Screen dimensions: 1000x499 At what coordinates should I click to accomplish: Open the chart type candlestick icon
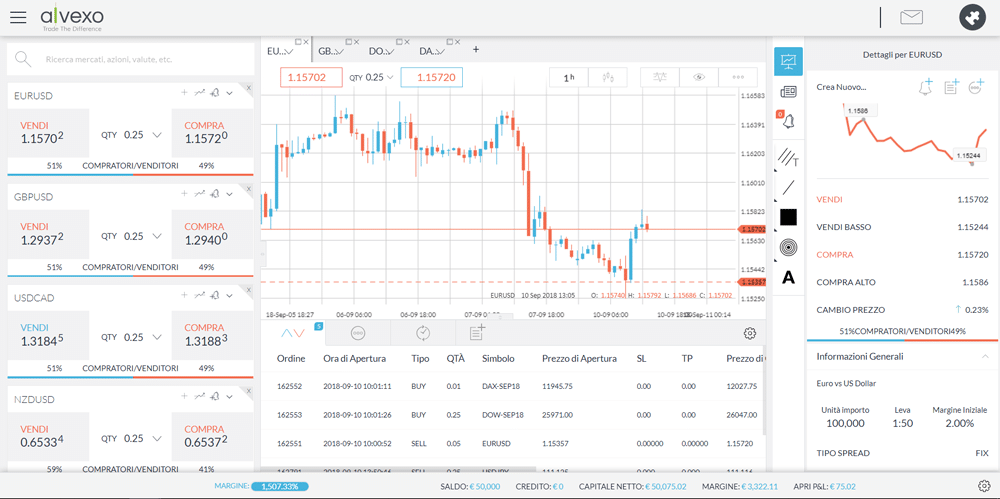click(607, 77)
